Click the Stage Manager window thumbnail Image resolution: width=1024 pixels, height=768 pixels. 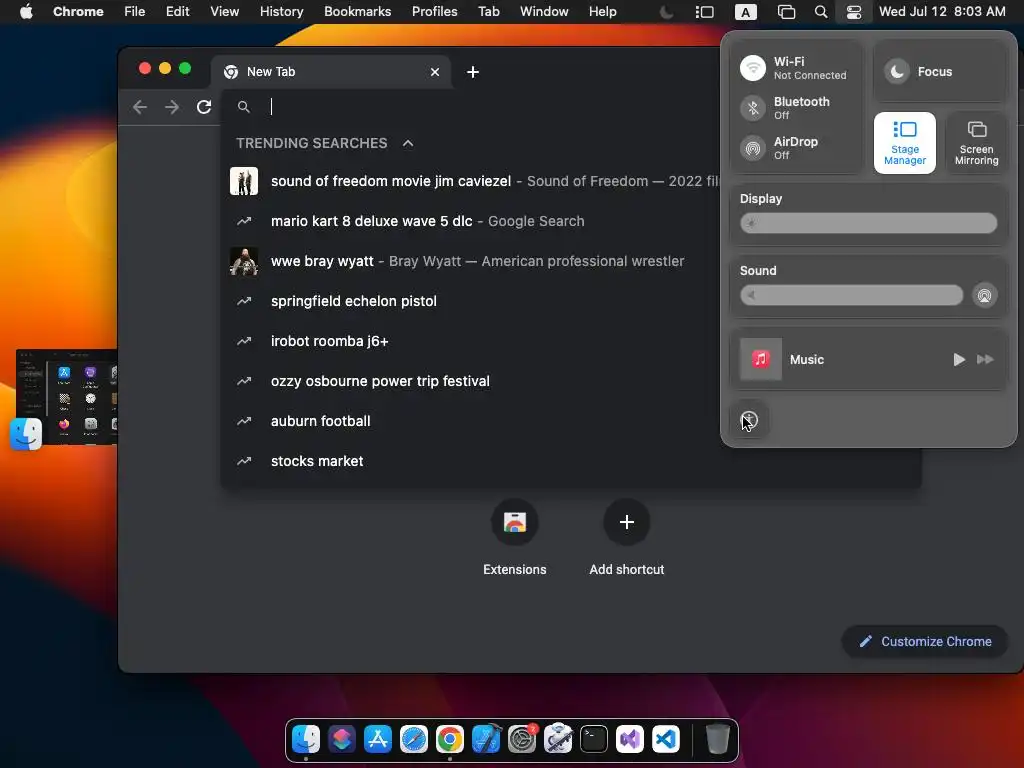[x=67, y=396]
